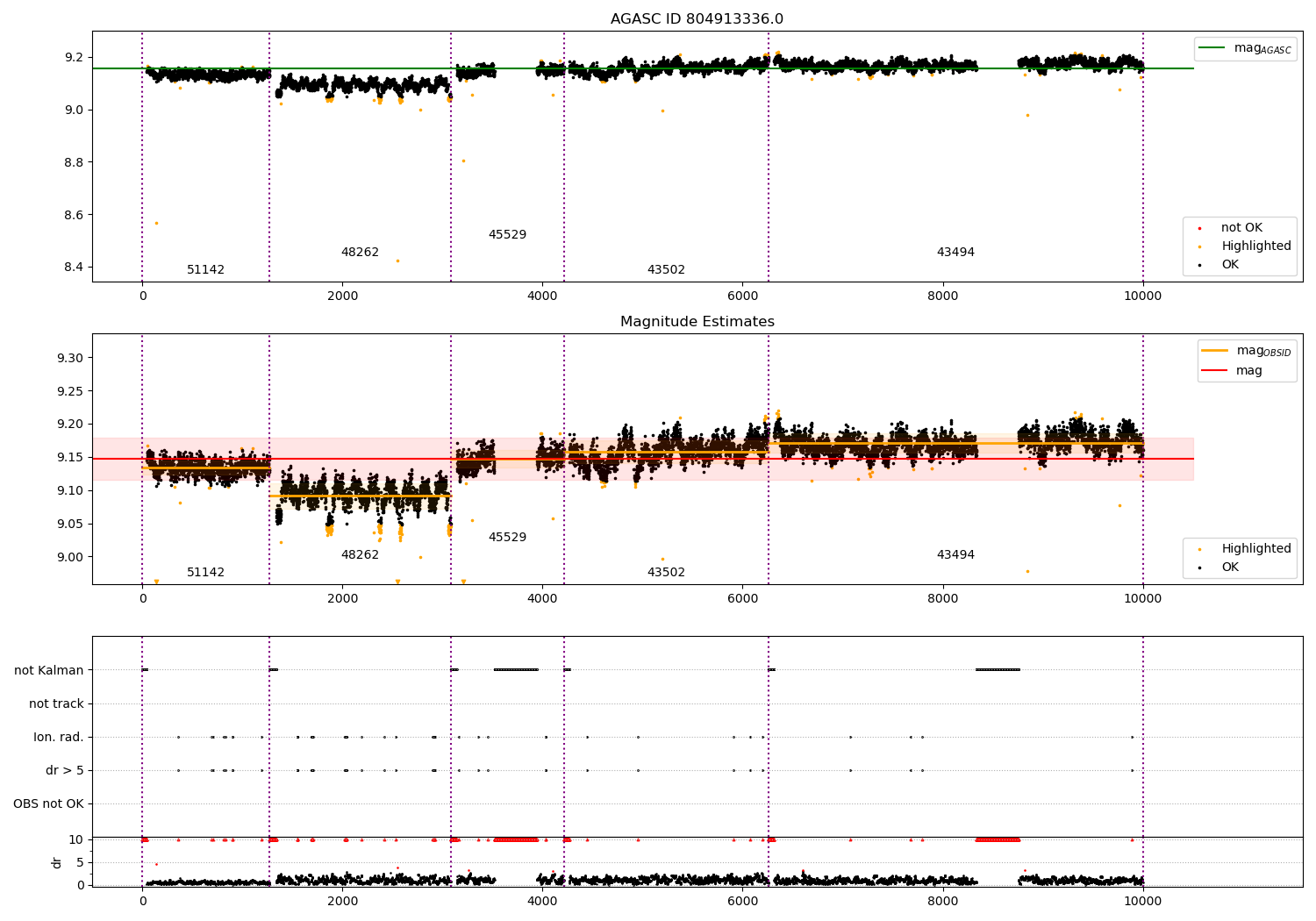The width and height of the screenshot is (1316, 921).
Task: Click the 9.25 y-axis tick label
Action: click(x=70, y=391)
